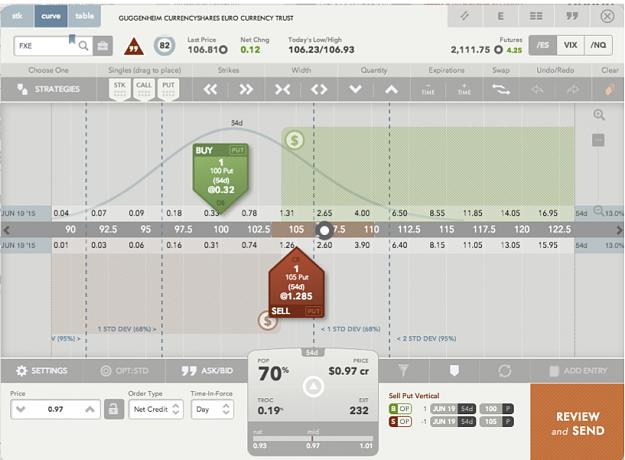
Task: Select the red SELL 105 Put tag
Action: 296,285
